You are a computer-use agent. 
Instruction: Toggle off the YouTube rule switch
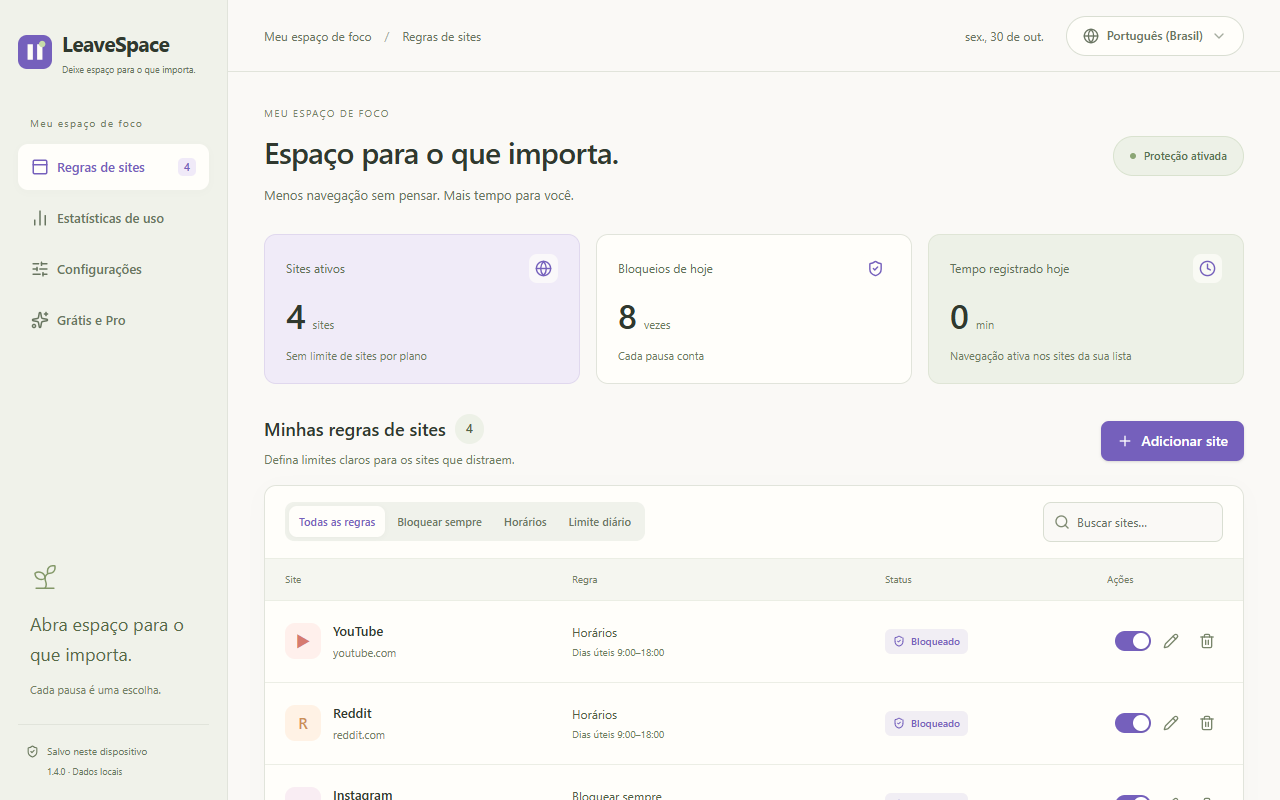click(1133, 641)
